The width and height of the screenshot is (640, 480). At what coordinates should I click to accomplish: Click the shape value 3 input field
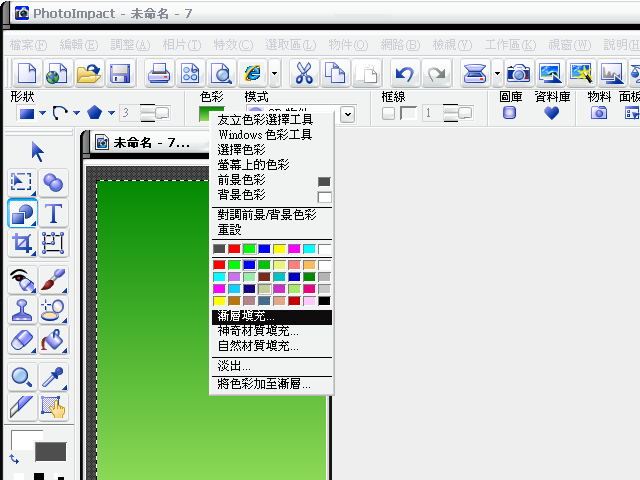point(129,113)
